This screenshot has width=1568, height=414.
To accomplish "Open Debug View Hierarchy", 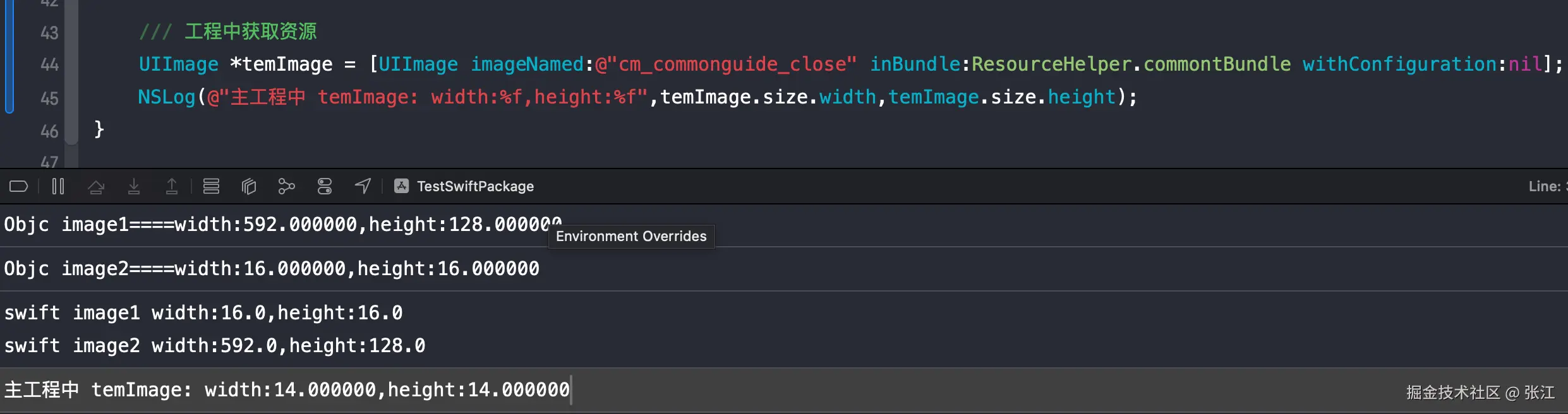I will click(249, 186).
